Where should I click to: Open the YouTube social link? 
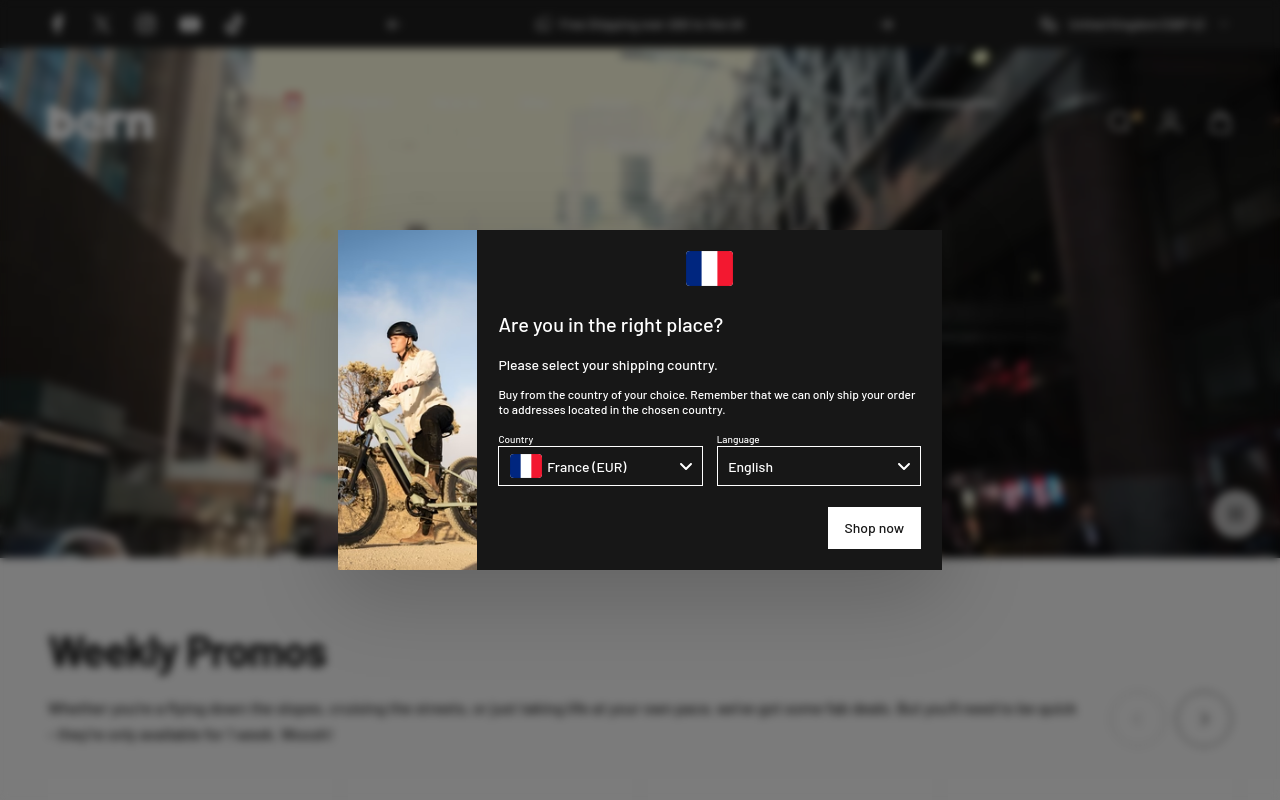pos(190,24)
